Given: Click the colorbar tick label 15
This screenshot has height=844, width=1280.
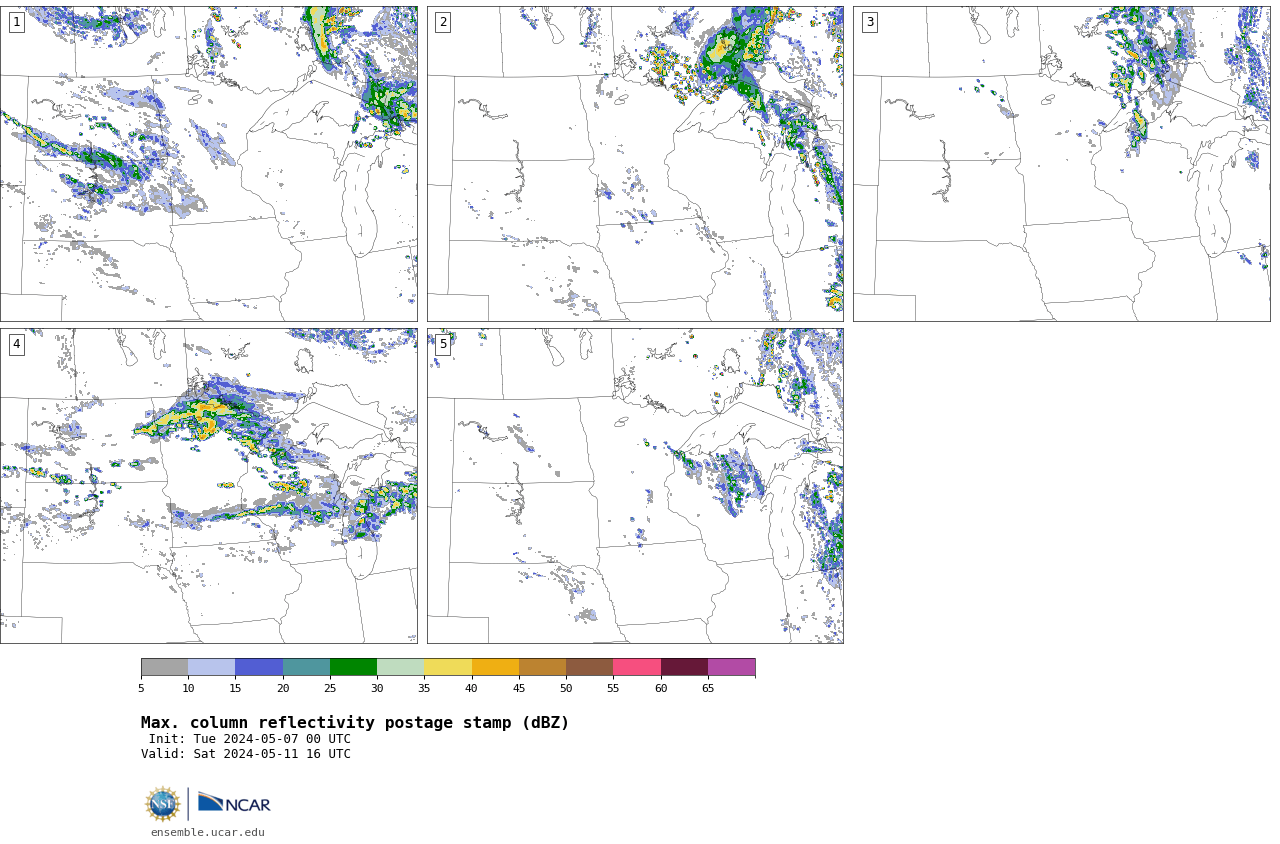Looking at the screenshot, I should tap(235, 688).
